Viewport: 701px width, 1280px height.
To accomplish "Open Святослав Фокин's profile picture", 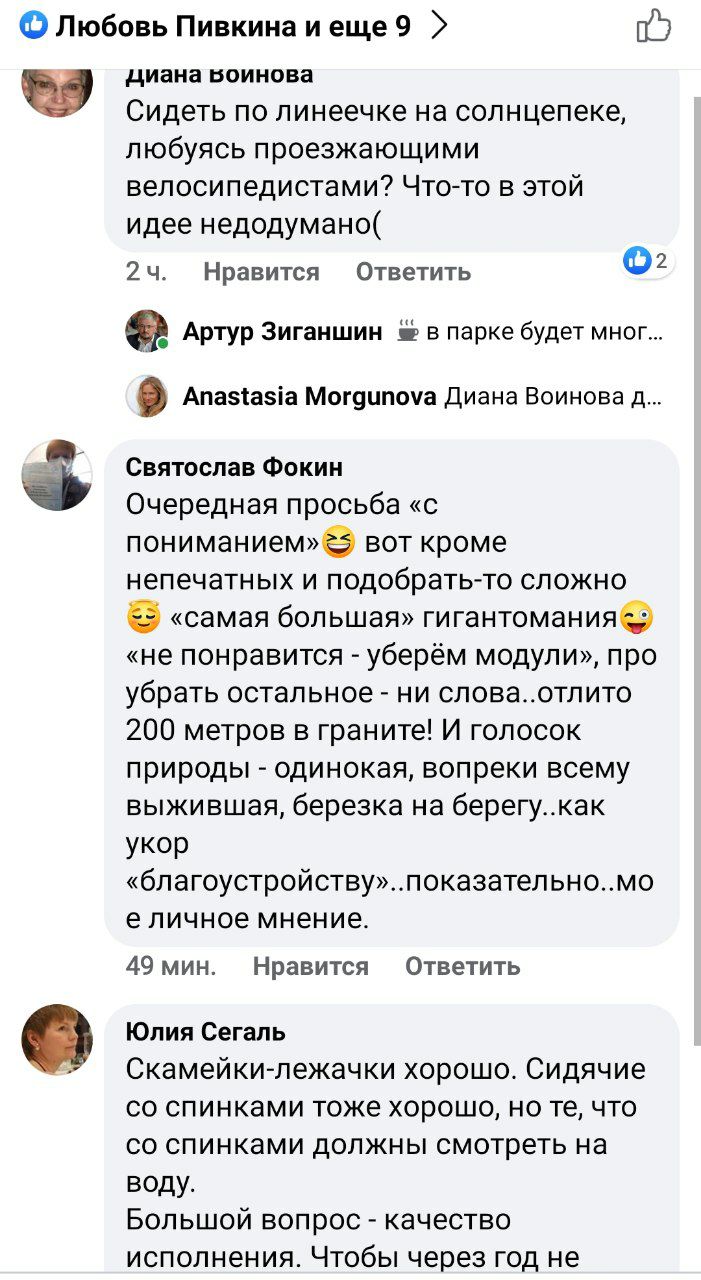I will tap(57, 475).
